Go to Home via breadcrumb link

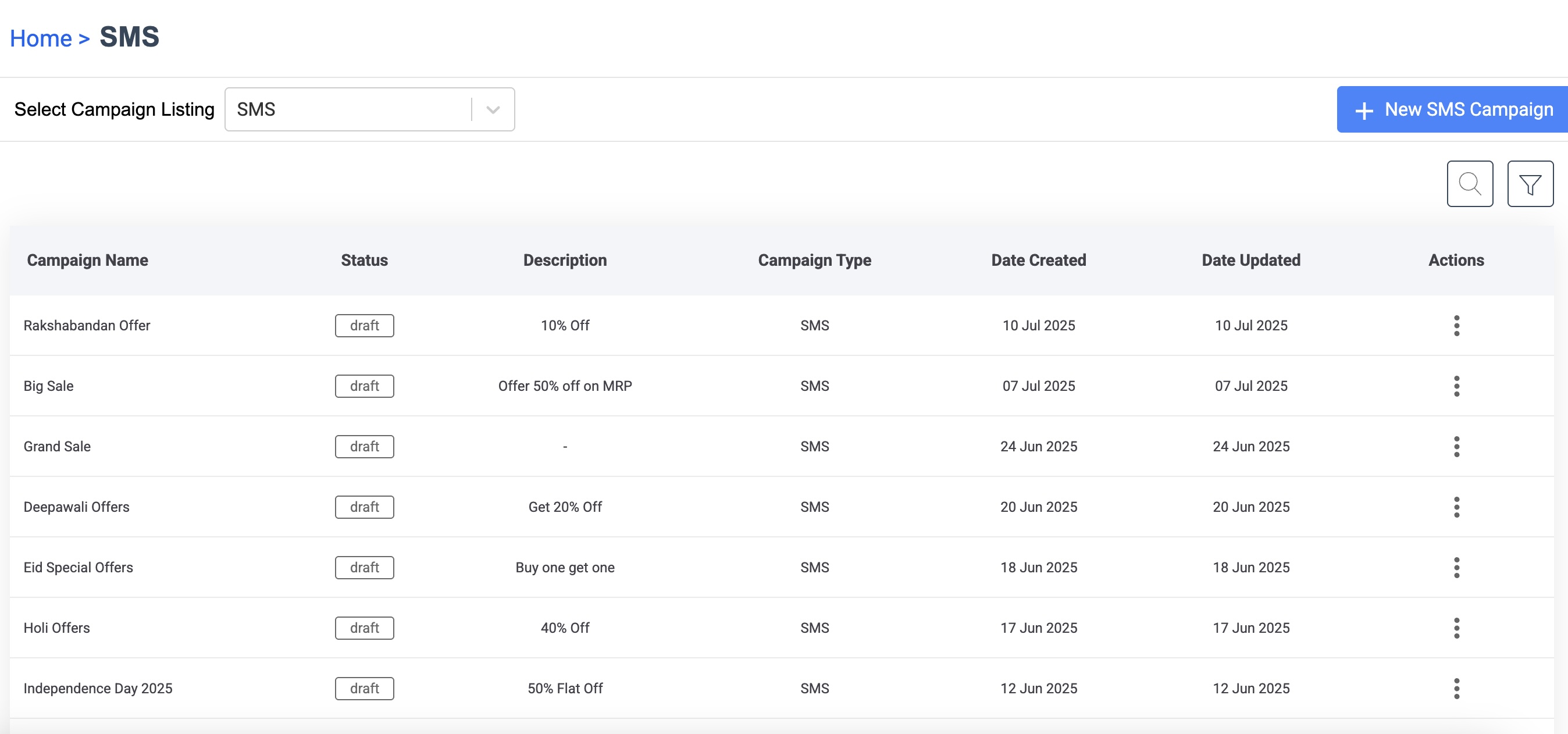pos(41,38)
